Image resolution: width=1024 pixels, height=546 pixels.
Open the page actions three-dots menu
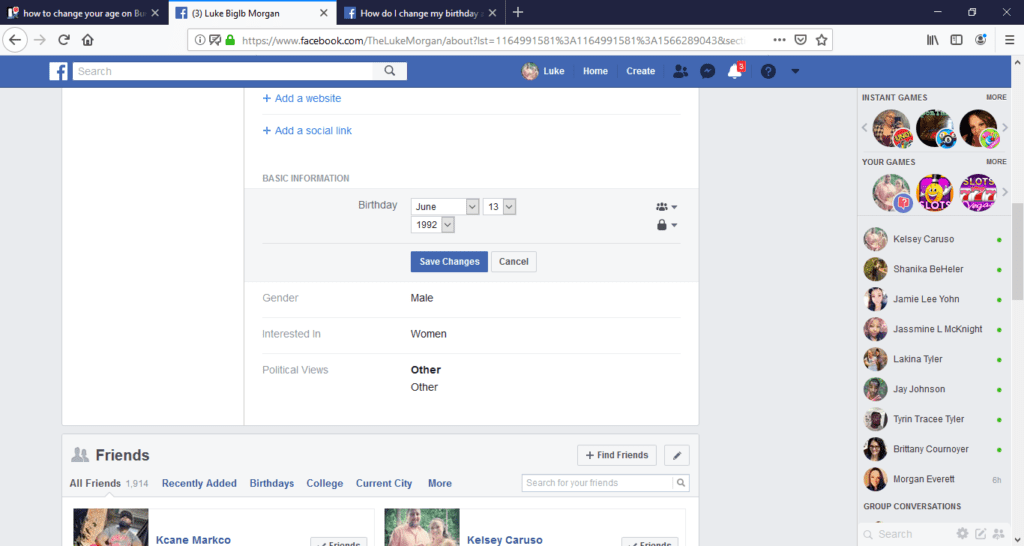(x=779, y=40)
